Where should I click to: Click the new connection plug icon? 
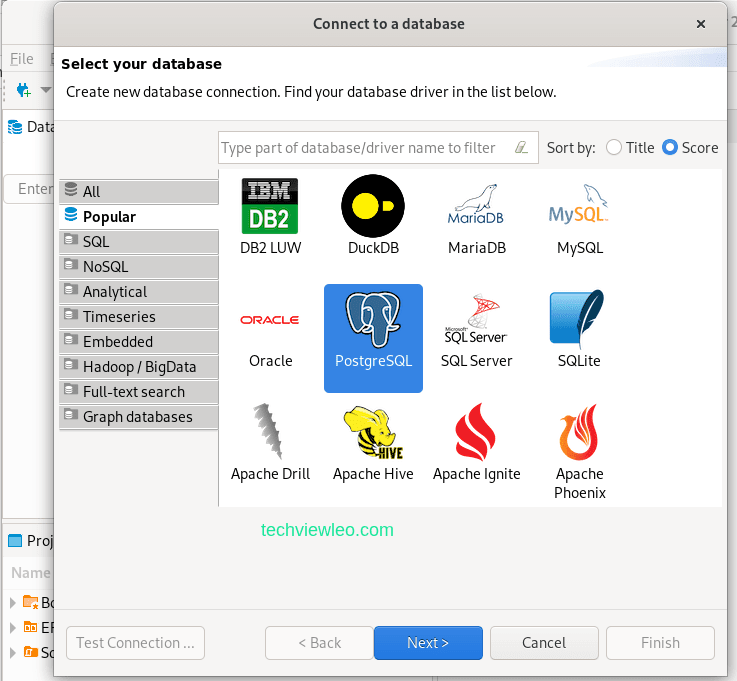[x=24, y=90]
